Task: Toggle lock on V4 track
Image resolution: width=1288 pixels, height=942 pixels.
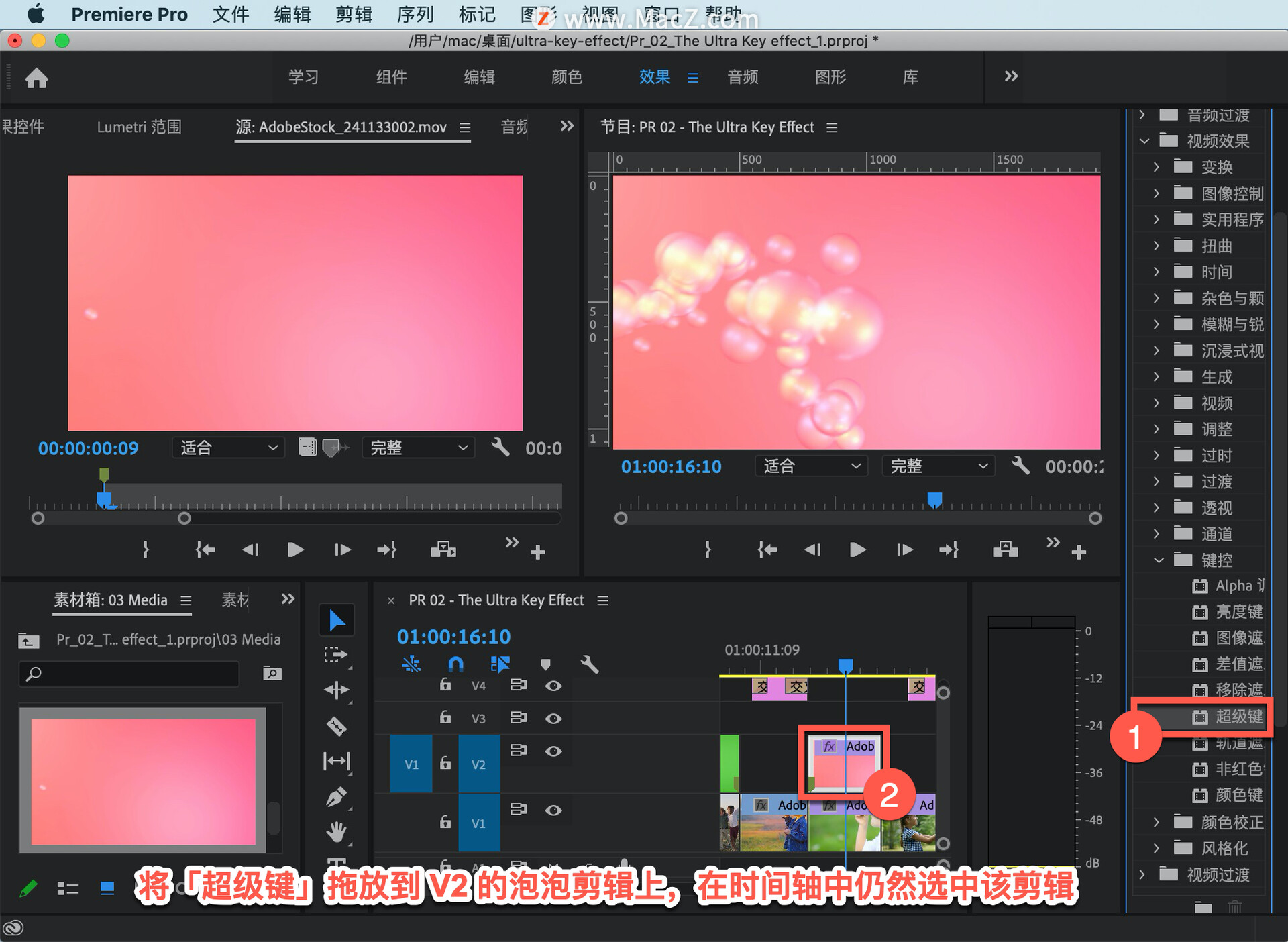Action: 445,684
